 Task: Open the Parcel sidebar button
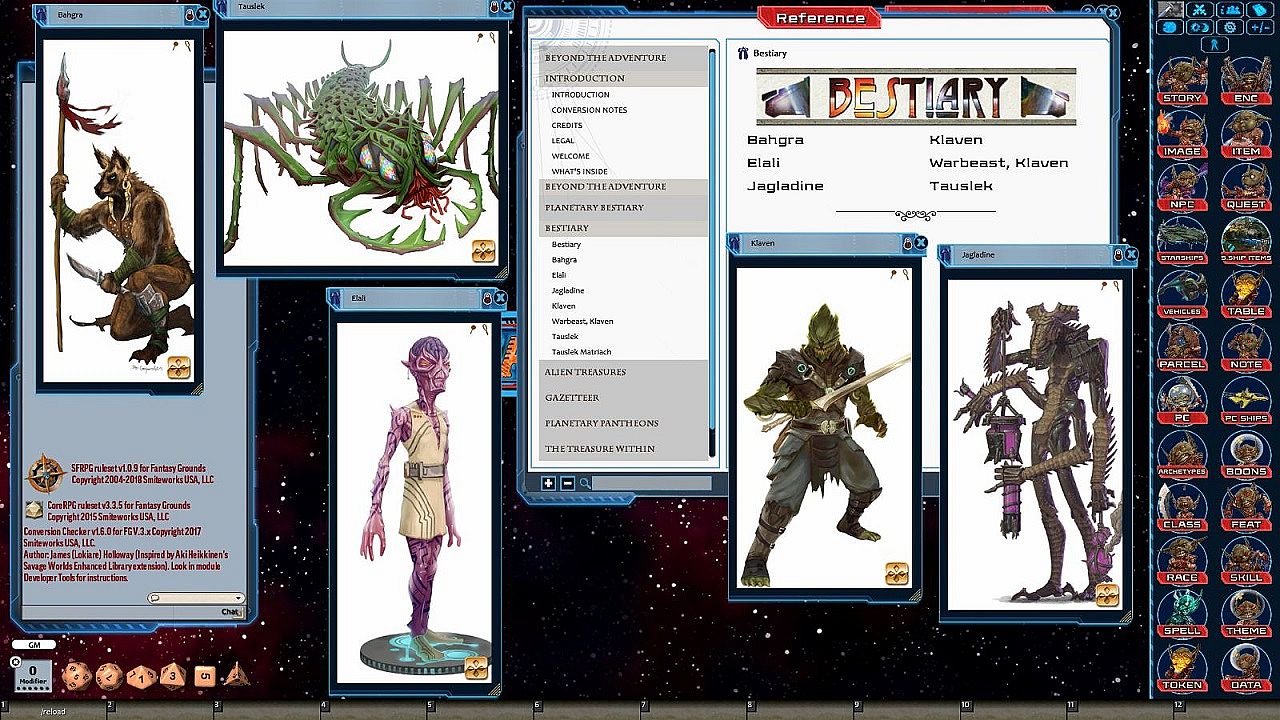pyautogui.click(x=1182, y=347)
